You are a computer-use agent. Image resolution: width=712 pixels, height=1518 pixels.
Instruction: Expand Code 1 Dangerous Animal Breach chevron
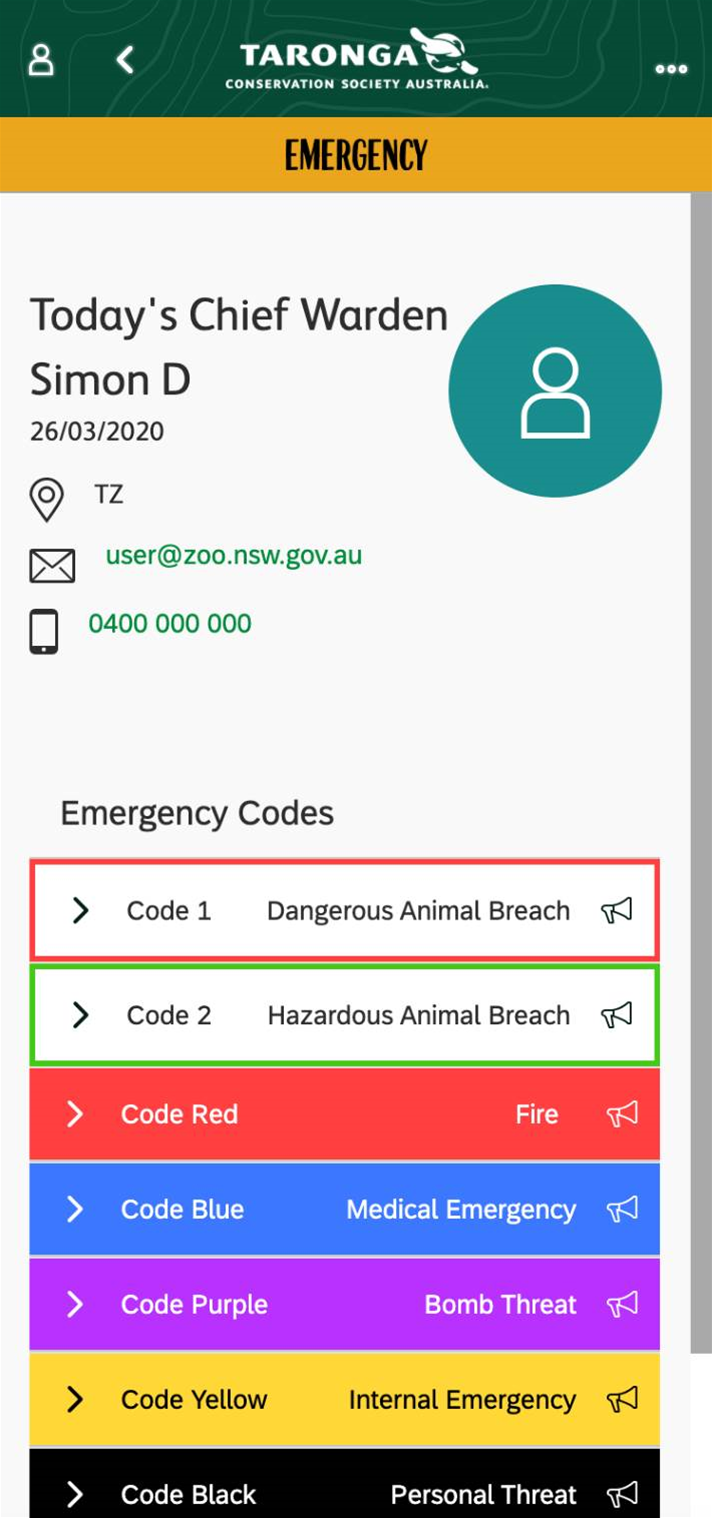[81, 910]
